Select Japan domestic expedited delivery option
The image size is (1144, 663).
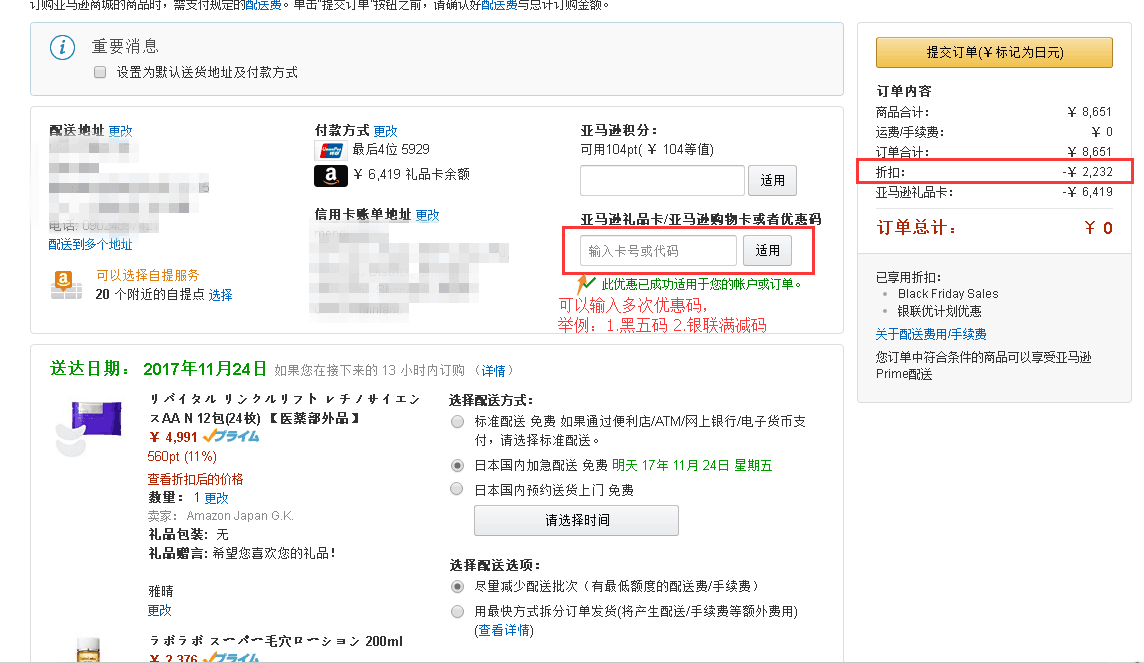pyautogui.click(x=457, y=465)
